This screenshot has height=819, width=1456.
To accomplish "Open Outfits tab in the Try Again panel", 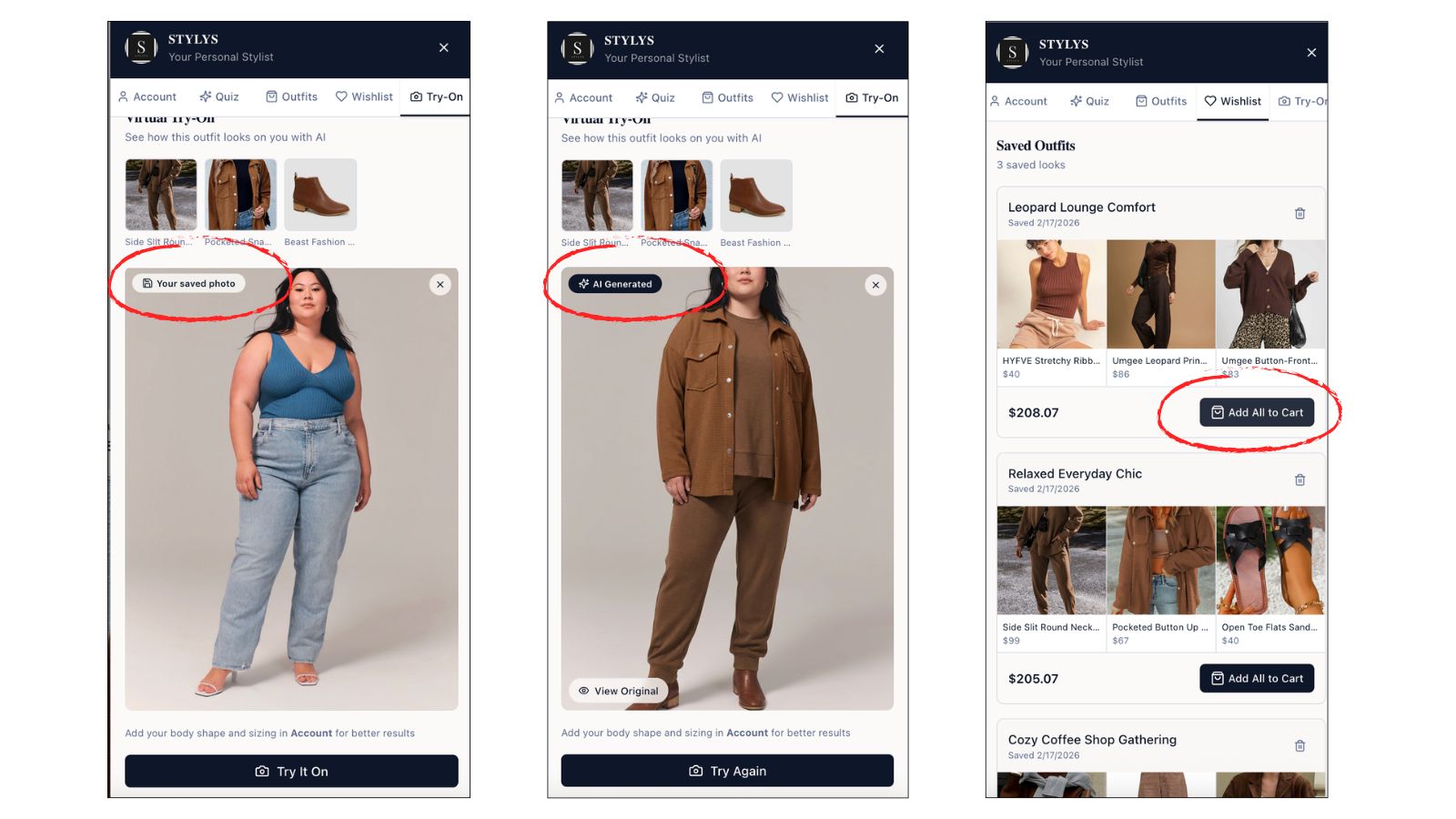I will 727,97.
